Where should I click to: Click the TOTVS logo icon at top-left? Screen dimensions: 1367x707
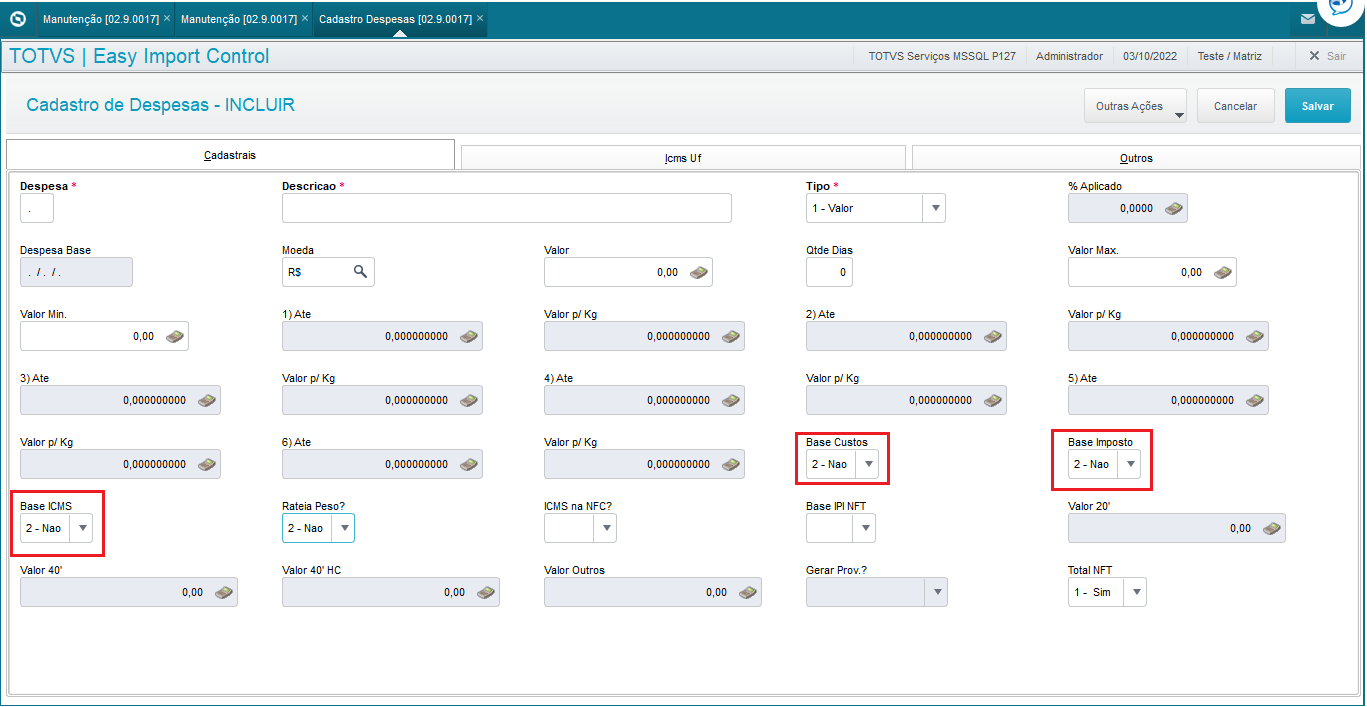click(17, 19)
